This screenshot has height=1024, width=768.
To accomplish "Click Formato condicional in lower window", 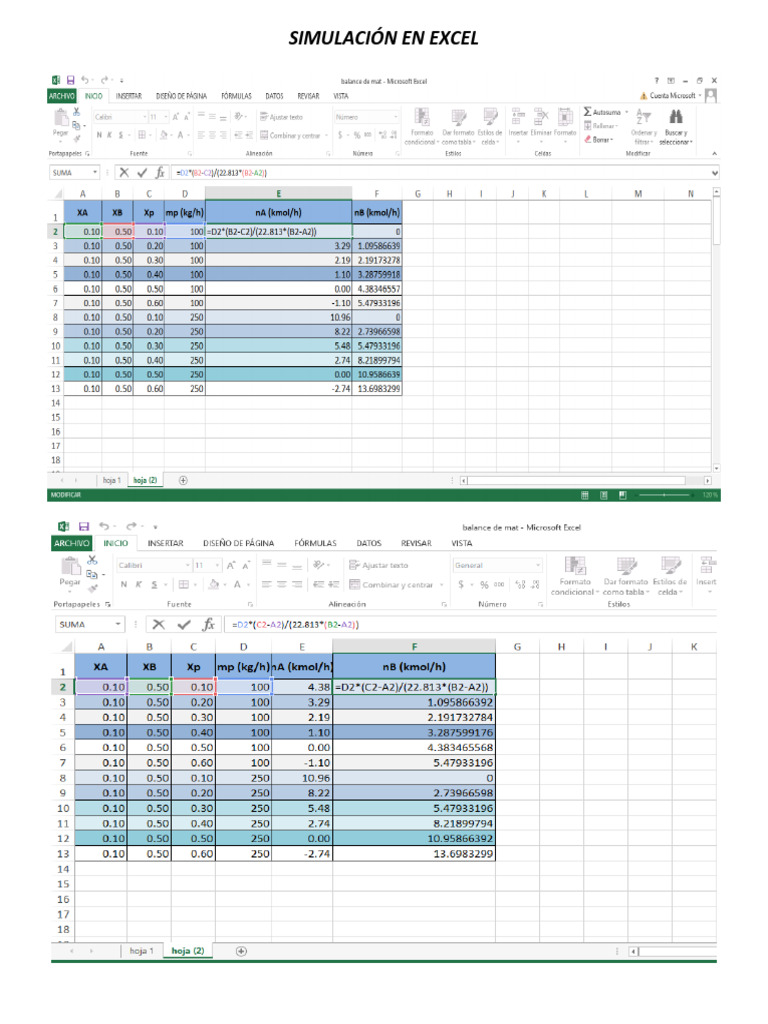I will [x=574, y=576].
